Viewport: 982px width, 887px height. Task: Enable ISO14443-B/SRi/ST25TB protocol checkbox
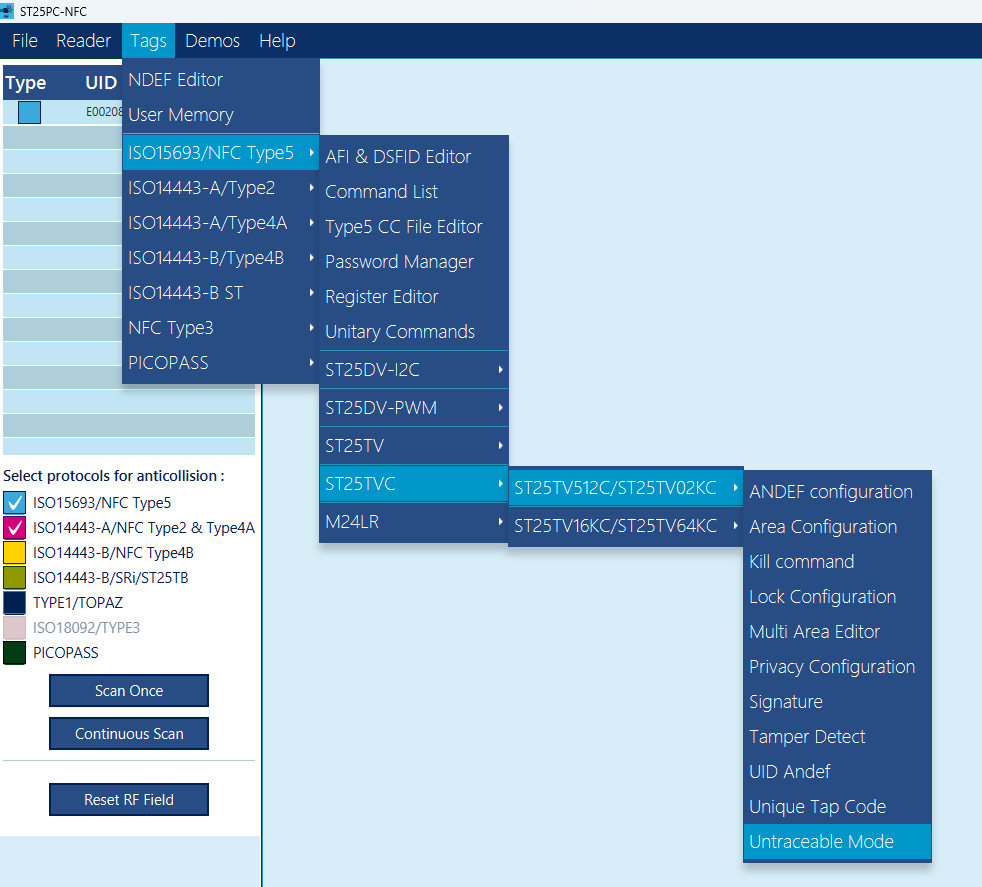pyautogui.click(x=14, y=578)
